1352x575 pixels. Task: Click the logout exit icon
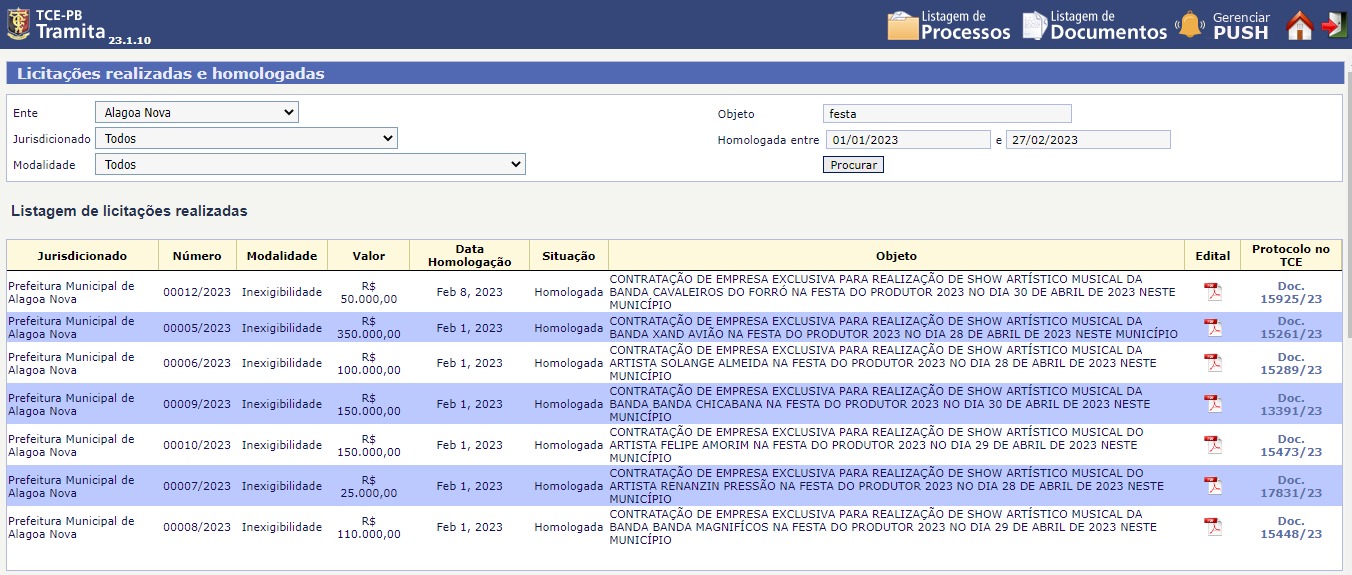pos(1334,25)
